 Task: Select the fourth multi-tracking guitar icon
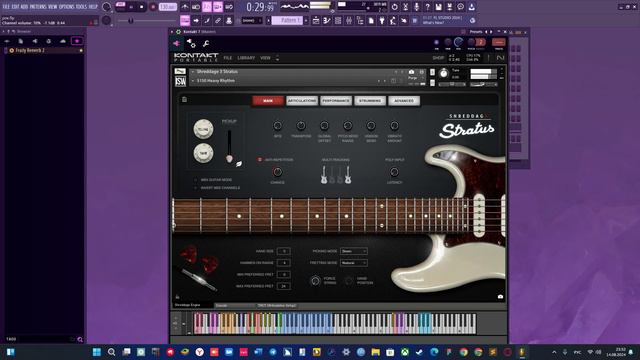(348, 175)
